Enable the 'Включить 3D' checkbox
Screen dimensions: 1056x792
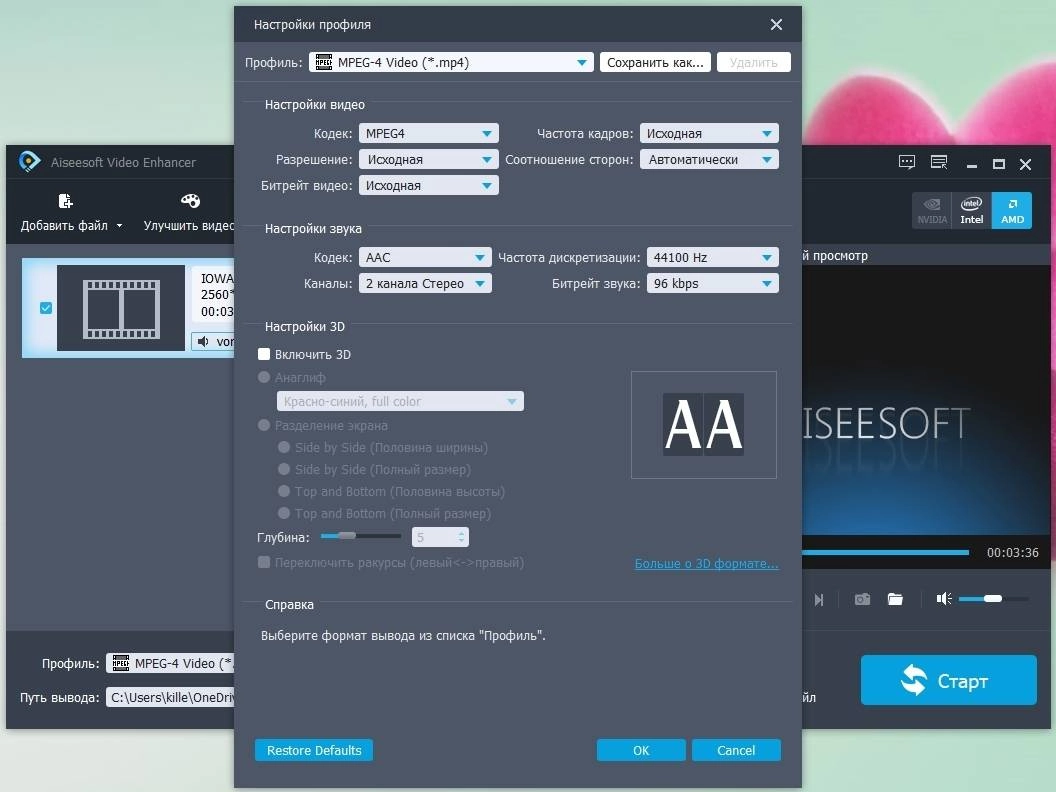[x=264, y=354]
